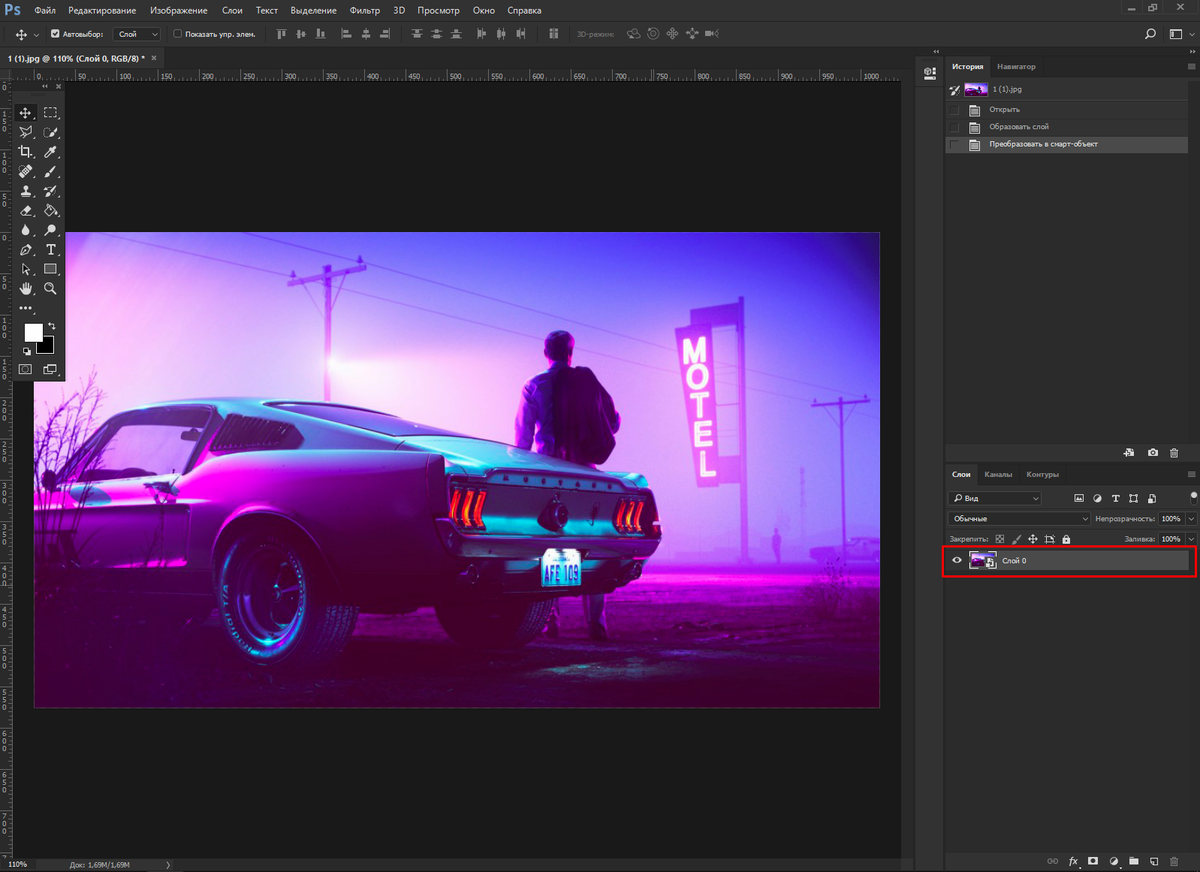
Task: Toggle Показать упр. элем. checkbox
Action: tap(177, 34)
